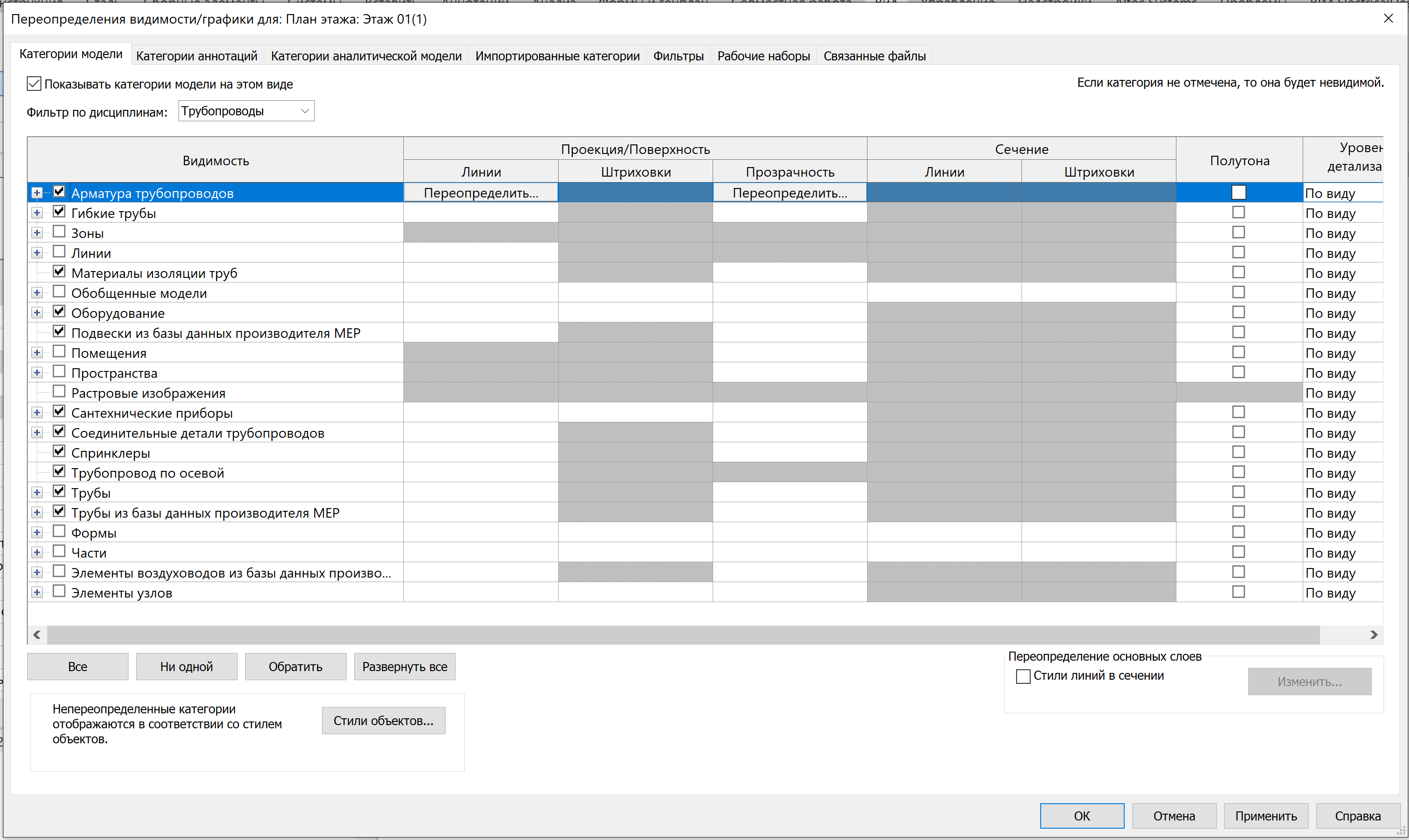Check the Линии category checkbox
The height and width of the screenshot is (840, 1409).
pos(59,252)
